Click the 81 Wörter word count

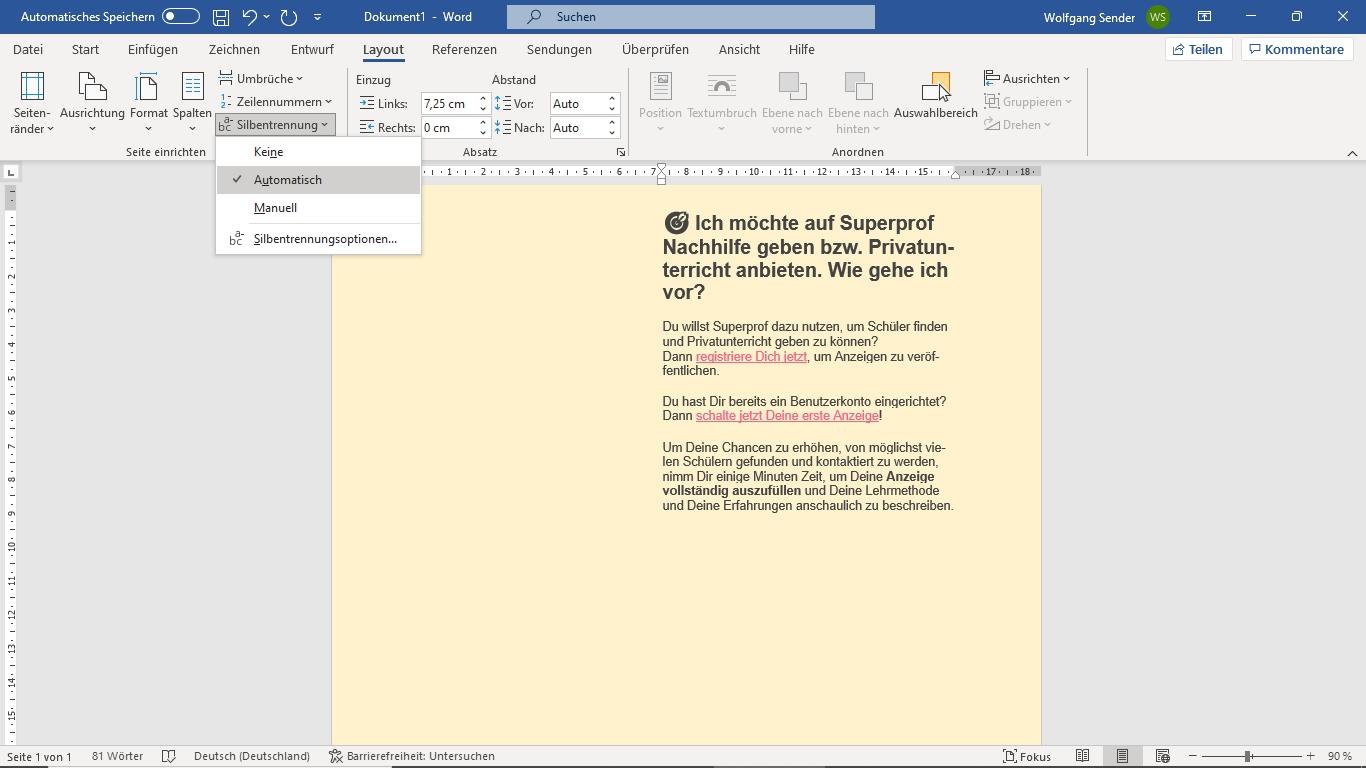point(117,756)
